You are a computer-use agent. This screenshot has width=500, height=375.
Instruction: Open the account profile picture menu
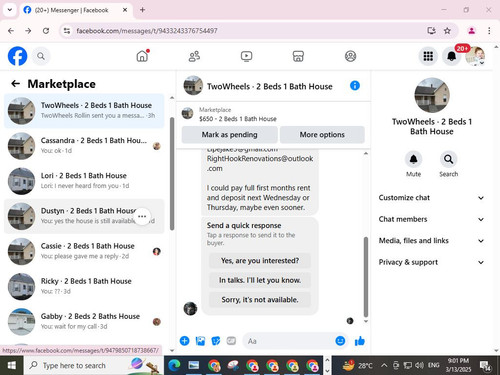pyautogui.click(x=475, y=56)
